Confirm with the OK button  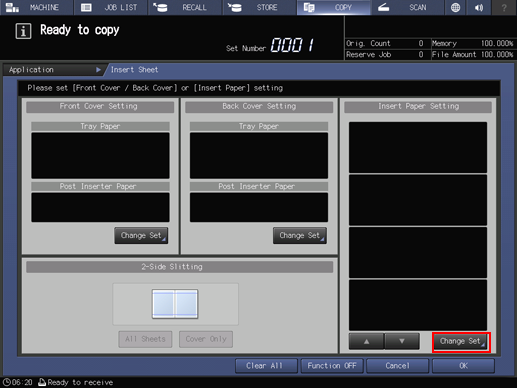pos(463,366)
